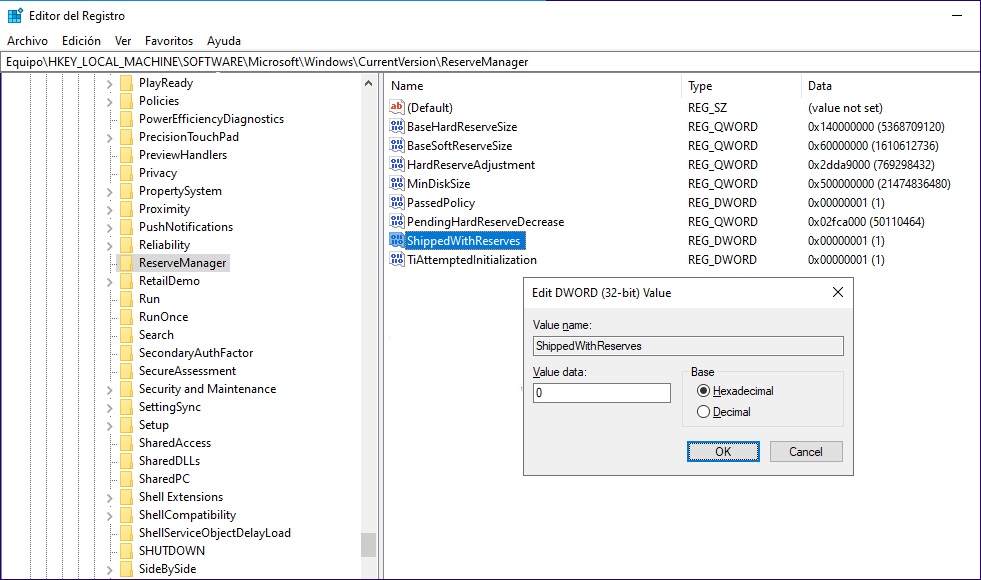This screenshot has height=580, width=981.
Task: Click the BaseSoftReserveSize value icon
Action: [x=397, y=145]
